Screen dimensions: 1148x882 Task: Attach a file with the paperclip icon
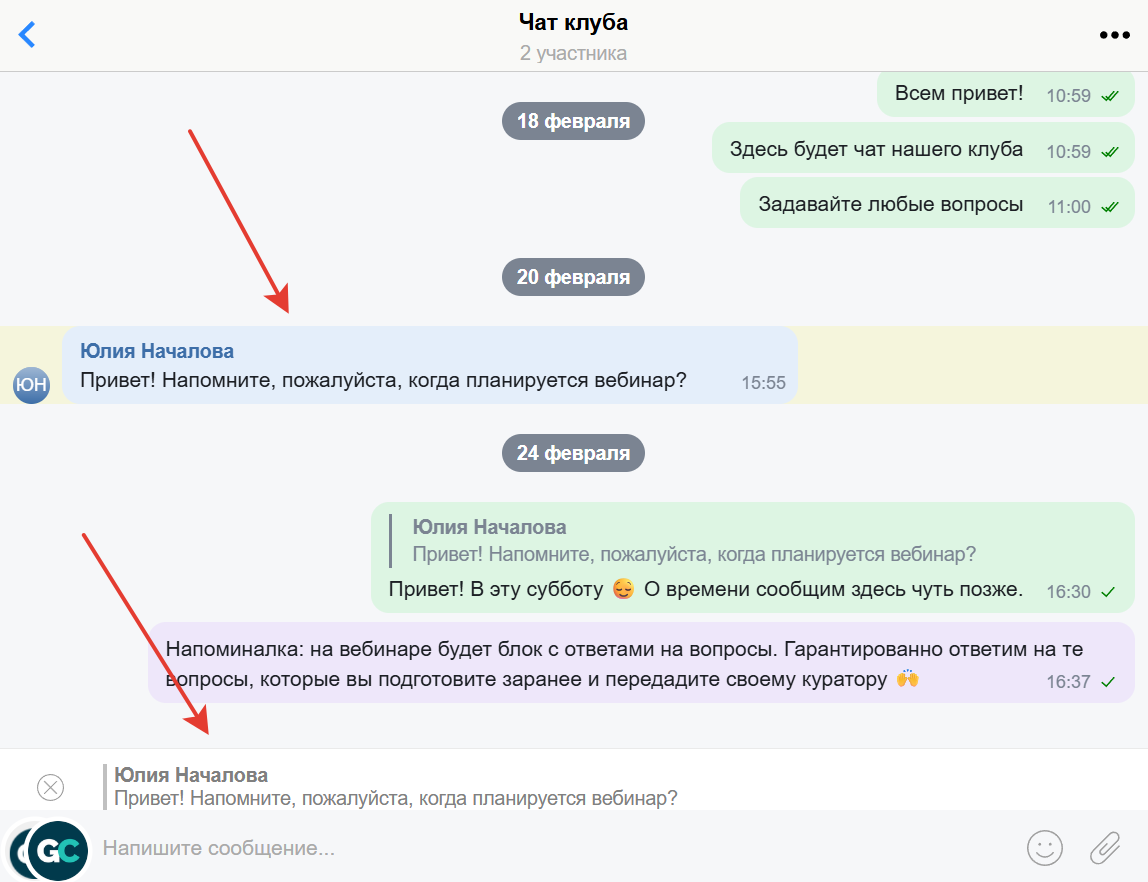click(x=1105, y=848)
